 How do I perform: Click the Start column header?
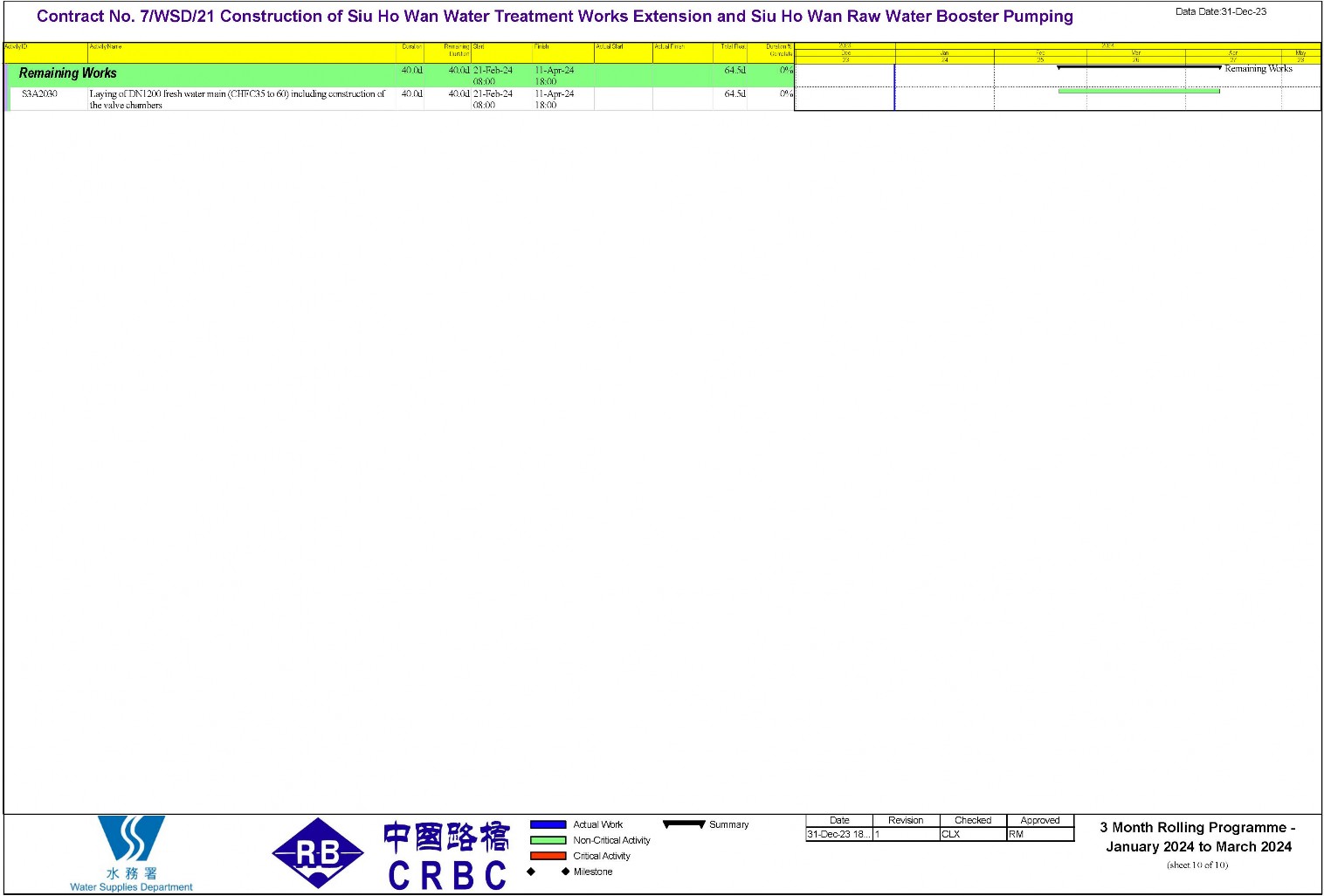pyautogui.click(x=501, y=52)
